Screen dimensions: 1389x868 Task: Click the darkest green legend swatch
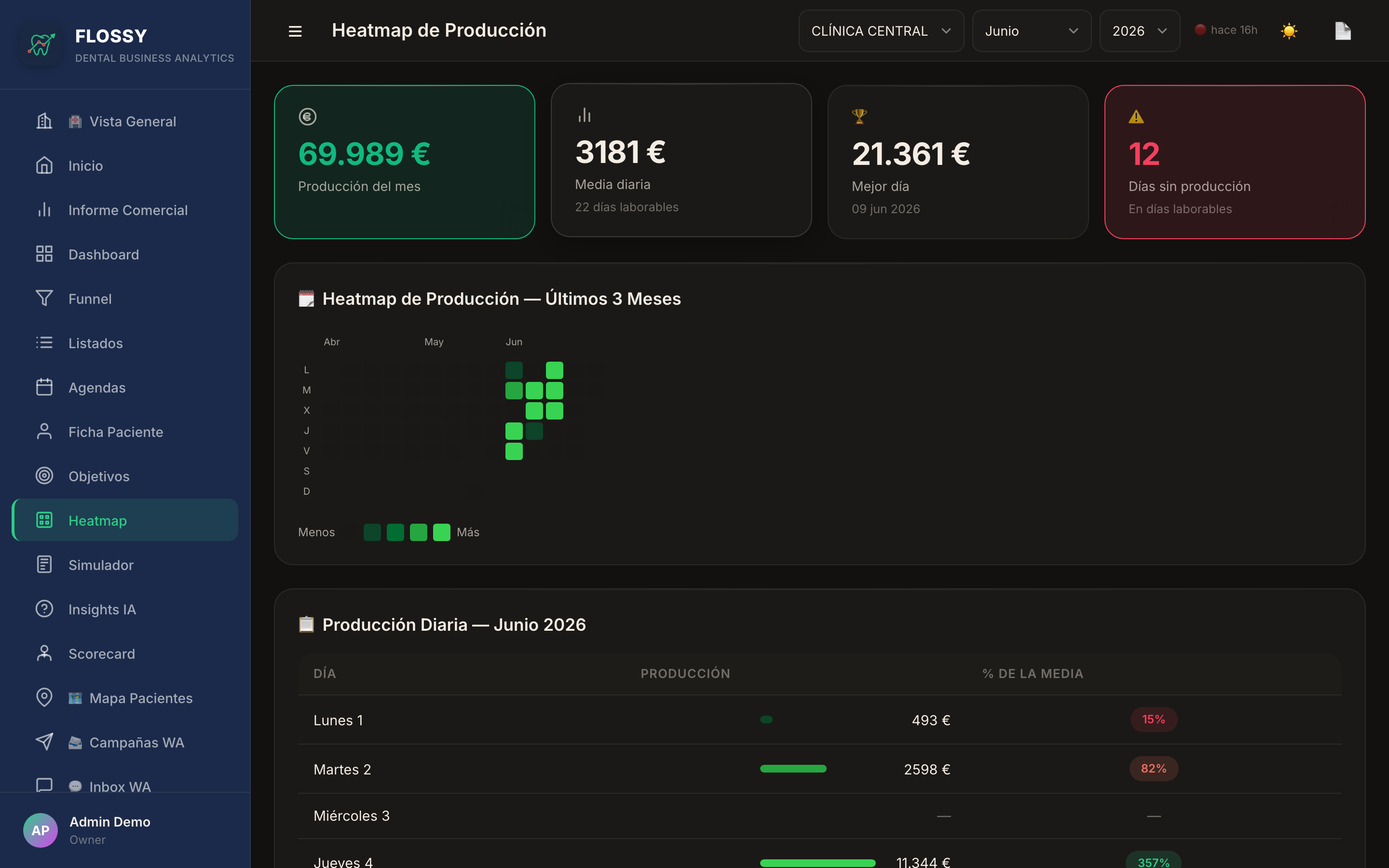pyautogui.click(x=372, y=532)
